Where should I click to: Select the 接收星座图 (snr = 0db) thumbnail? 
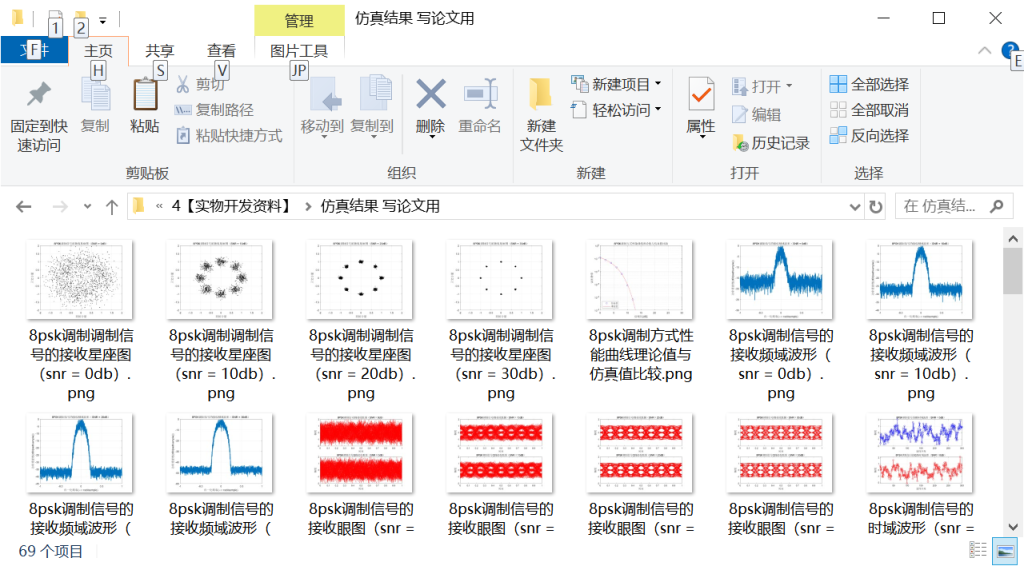79,279
